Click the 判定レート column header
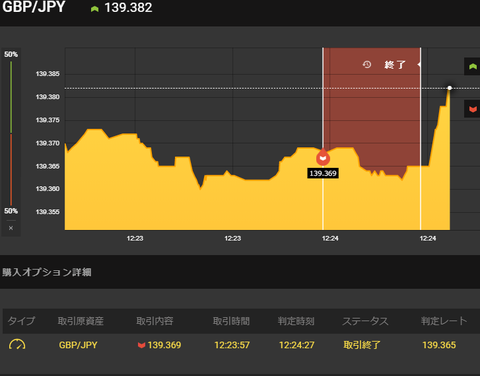 pyautogui.click(x=444, y=321)
